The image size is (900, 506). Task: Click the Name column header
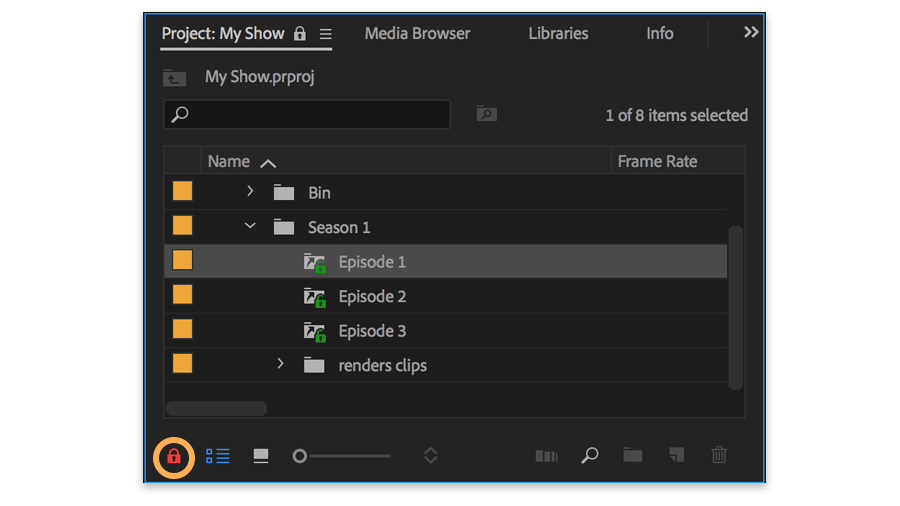point(229,161)
